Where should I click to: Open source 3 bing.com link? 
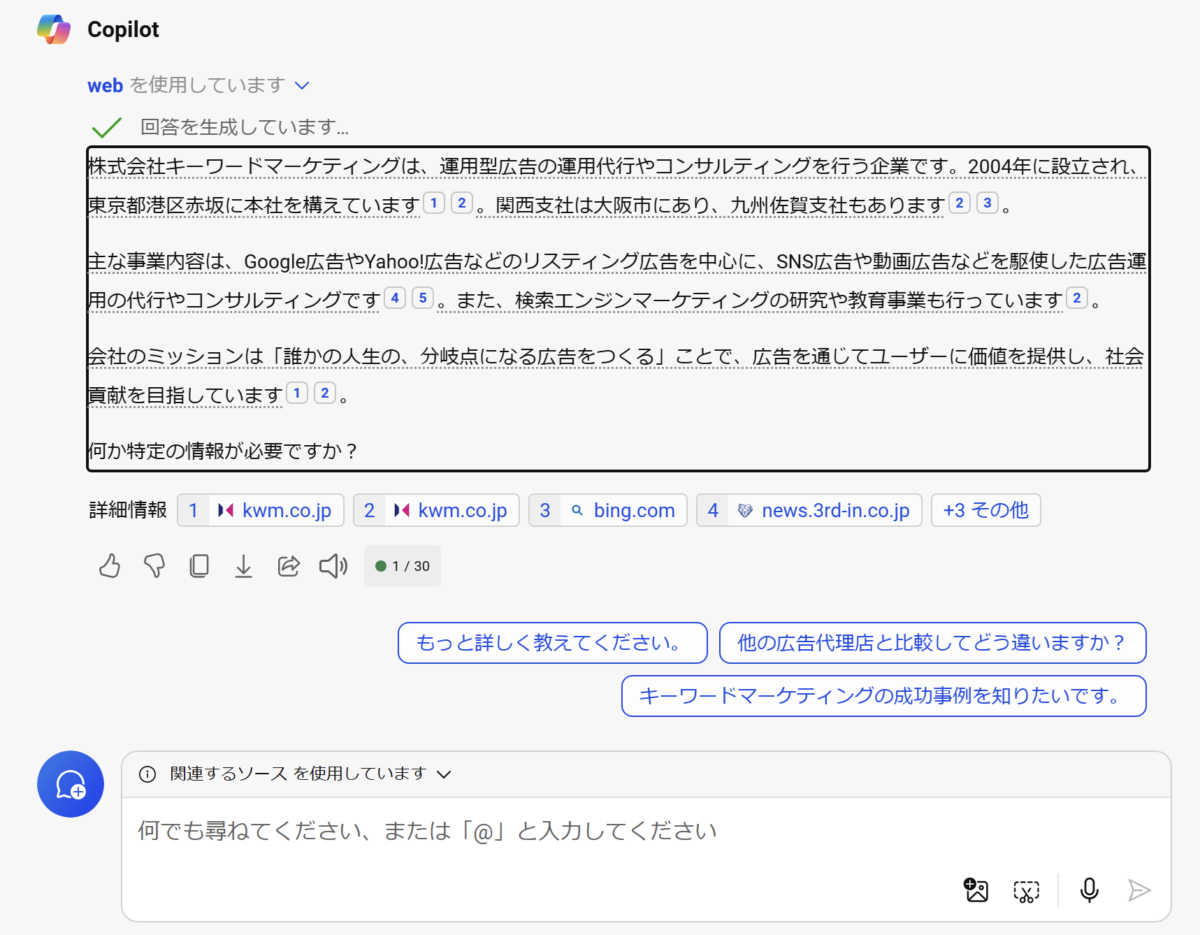(x=608, y=510)
